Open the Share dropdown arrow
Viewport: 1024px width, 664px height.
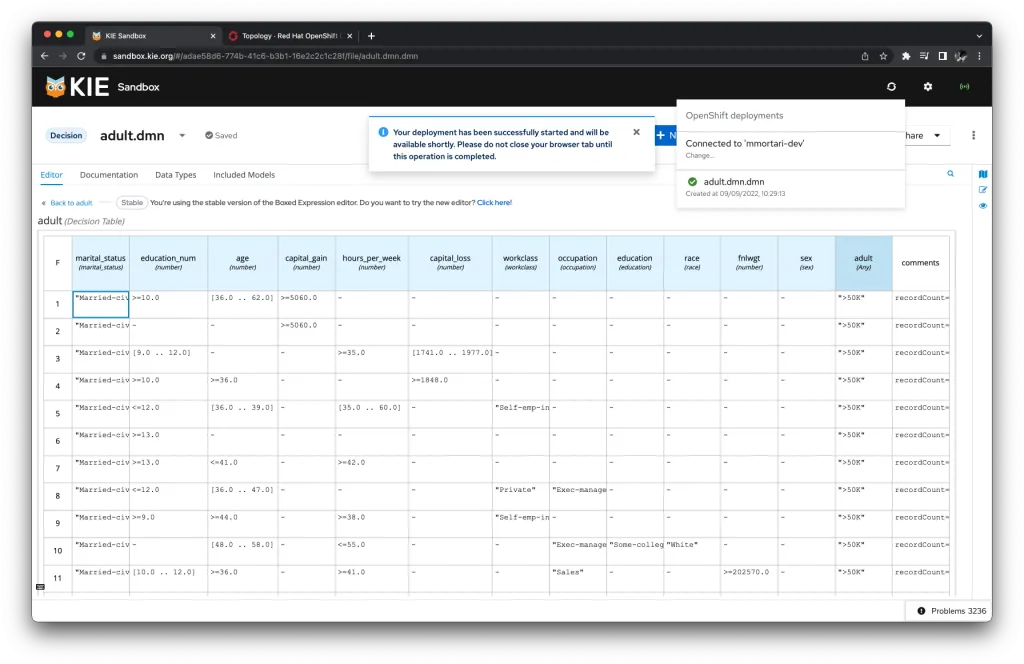[x=937, y=136]
